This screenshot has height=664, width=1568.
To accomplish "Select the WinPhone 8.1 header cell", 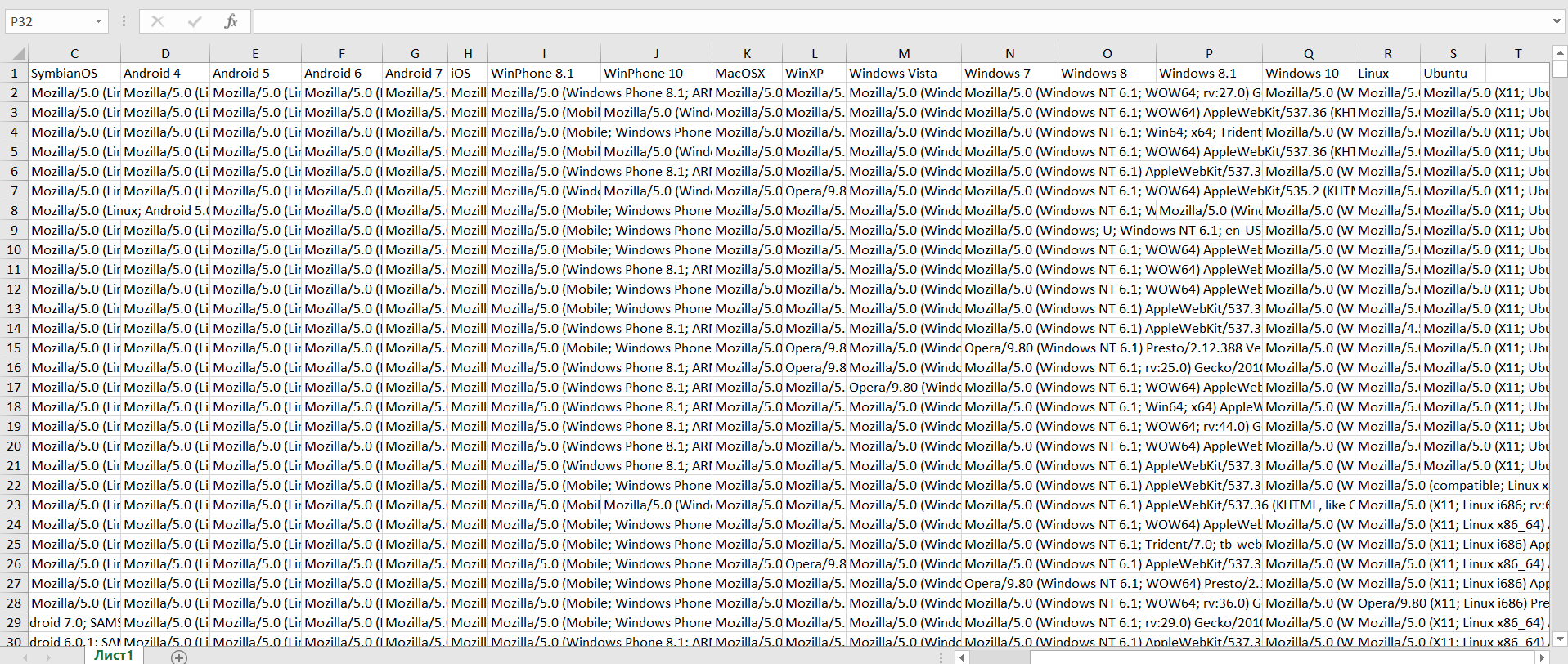I will (x=545, y=73).
